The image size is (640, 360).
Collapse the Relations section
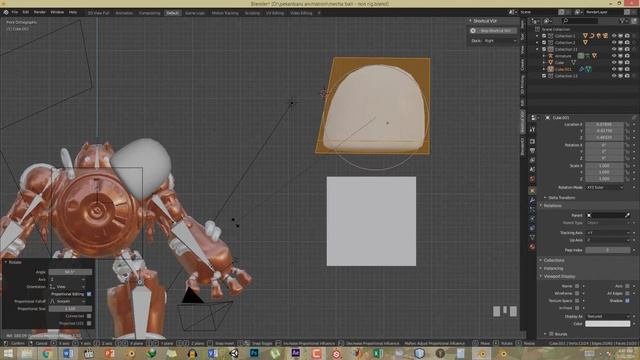[x=553, y=206]
